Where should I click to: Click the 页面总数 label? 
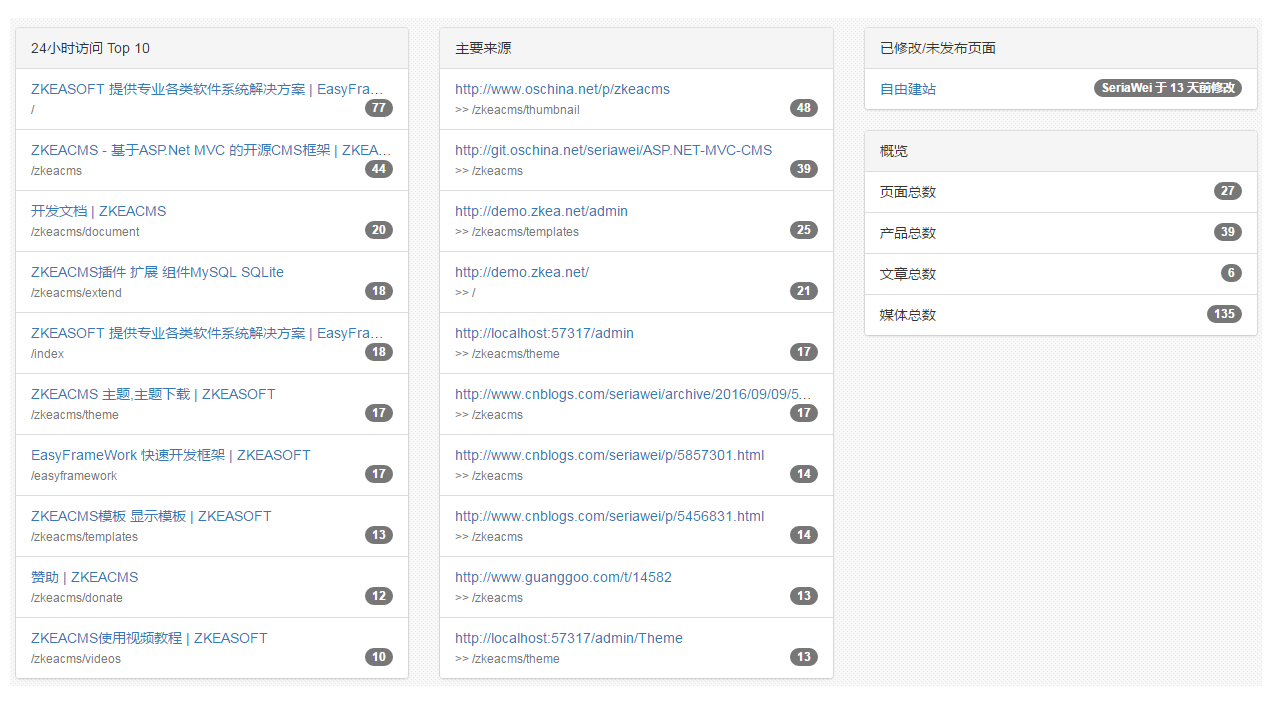click(908, 192)
